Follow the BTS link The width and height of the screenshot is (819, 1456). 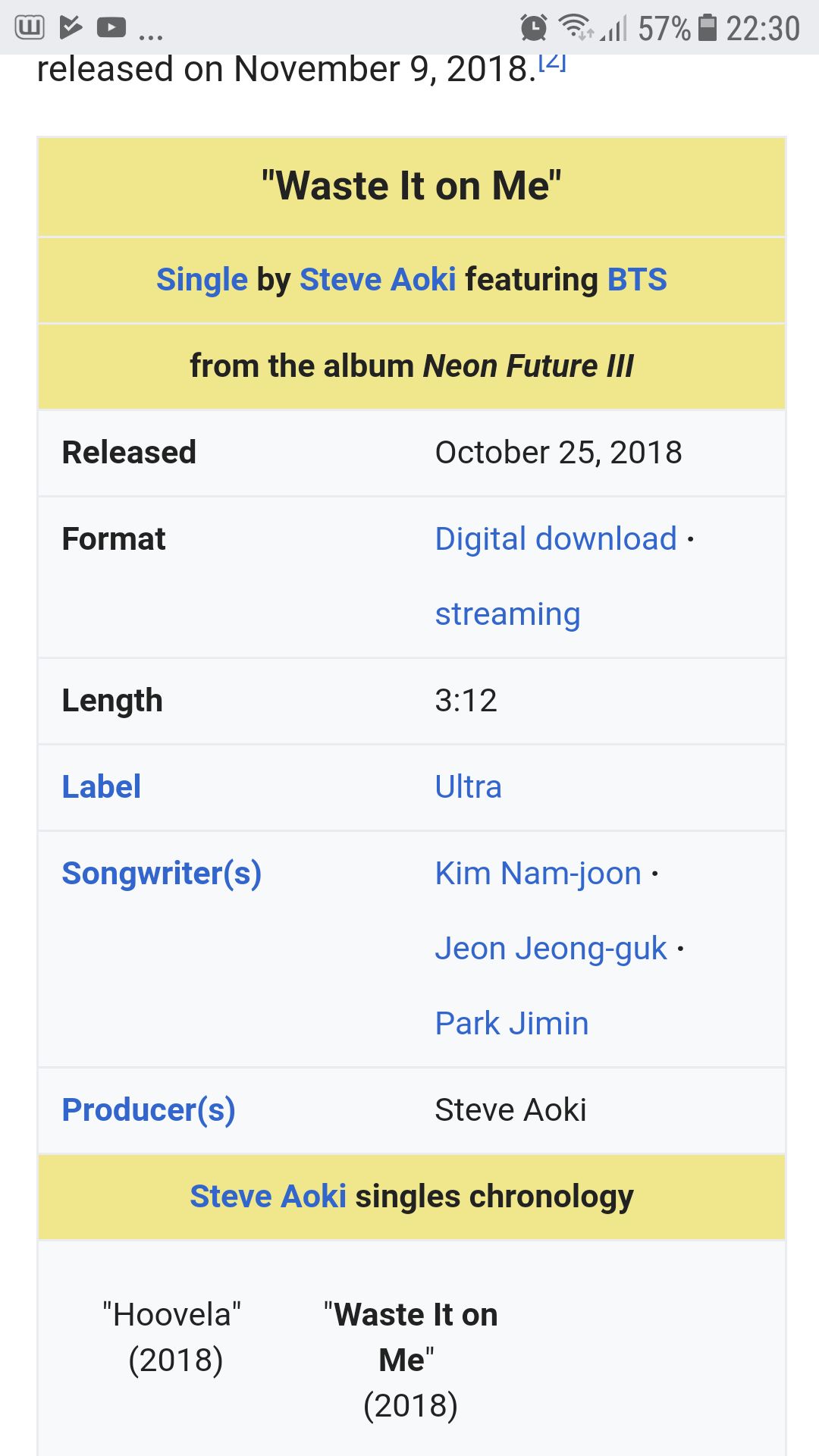[637, 280]
